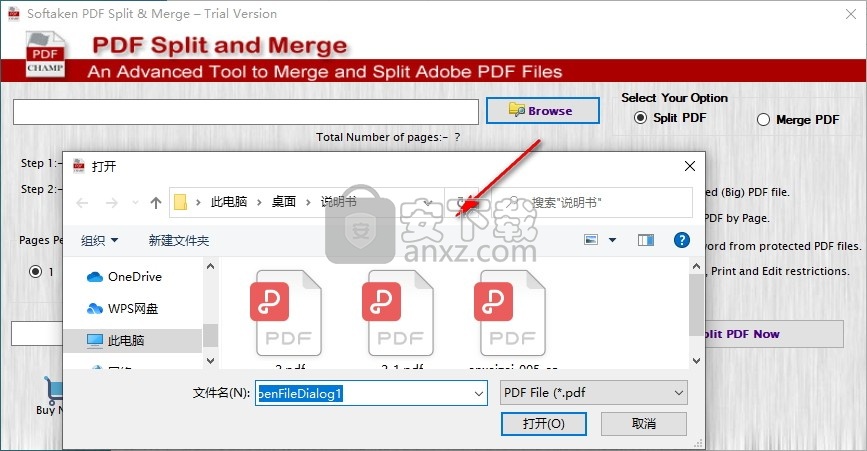Toggle the preview pane icon
Image resolution: width=867 pixels, height=451 pixels.
645,240
